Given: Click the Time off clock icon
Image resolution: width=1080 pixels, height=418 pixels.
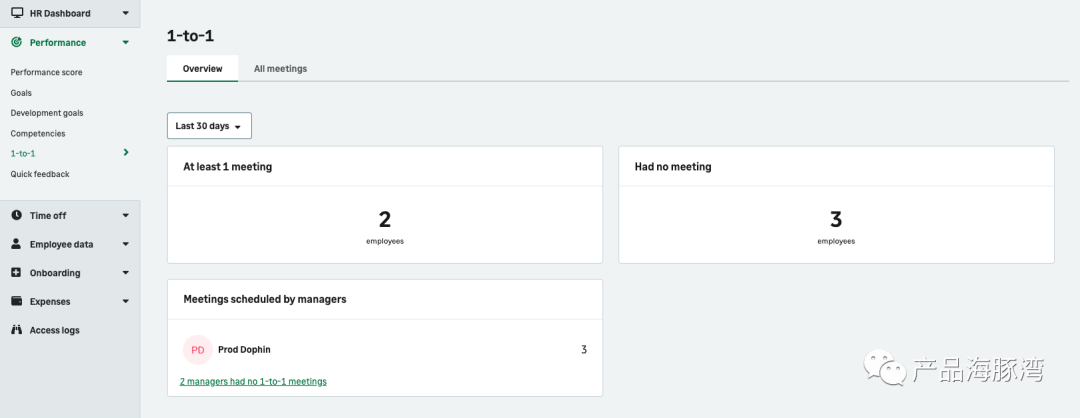Looking at the screenshot, I should [16, 216].
